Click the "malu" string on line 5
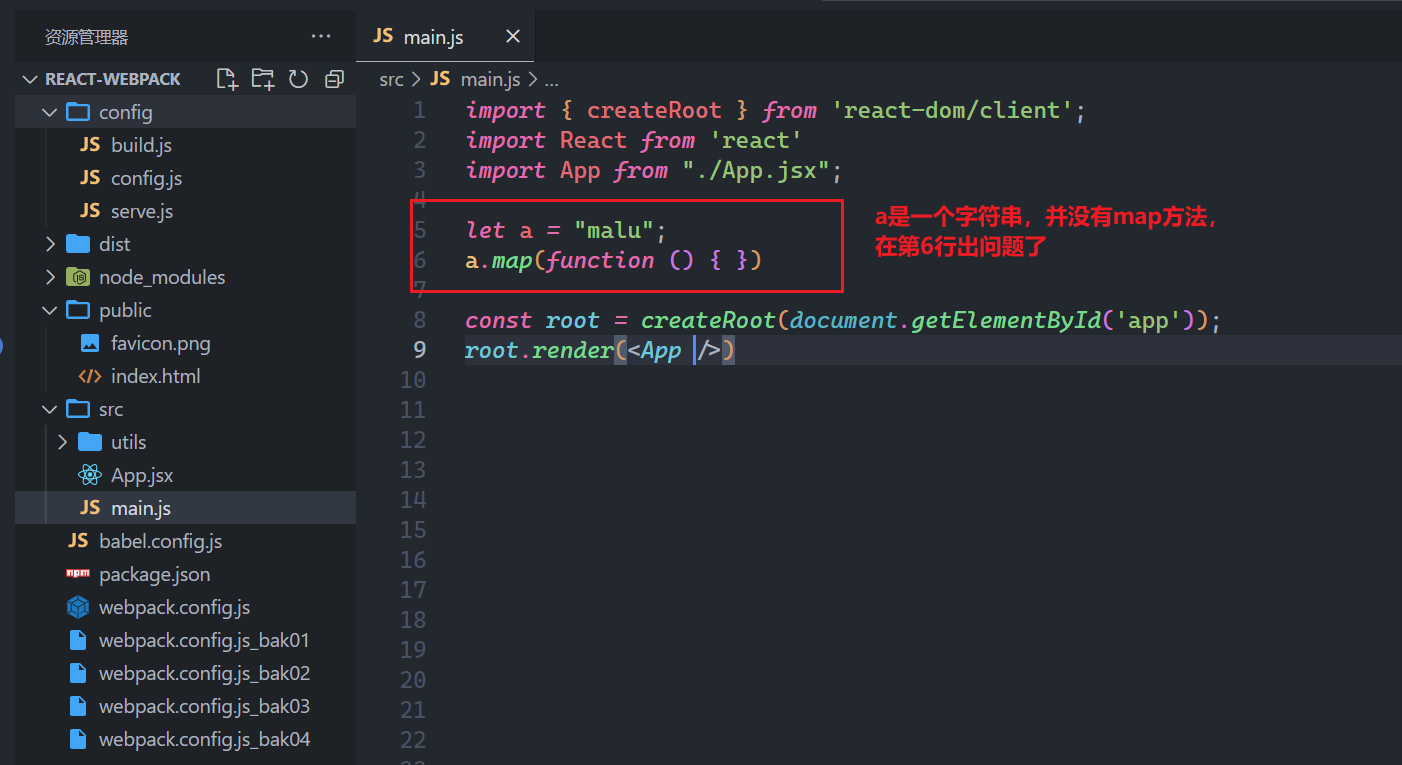Image resolution: width=1402 pixels, height=765 pixels. point(614,230)
